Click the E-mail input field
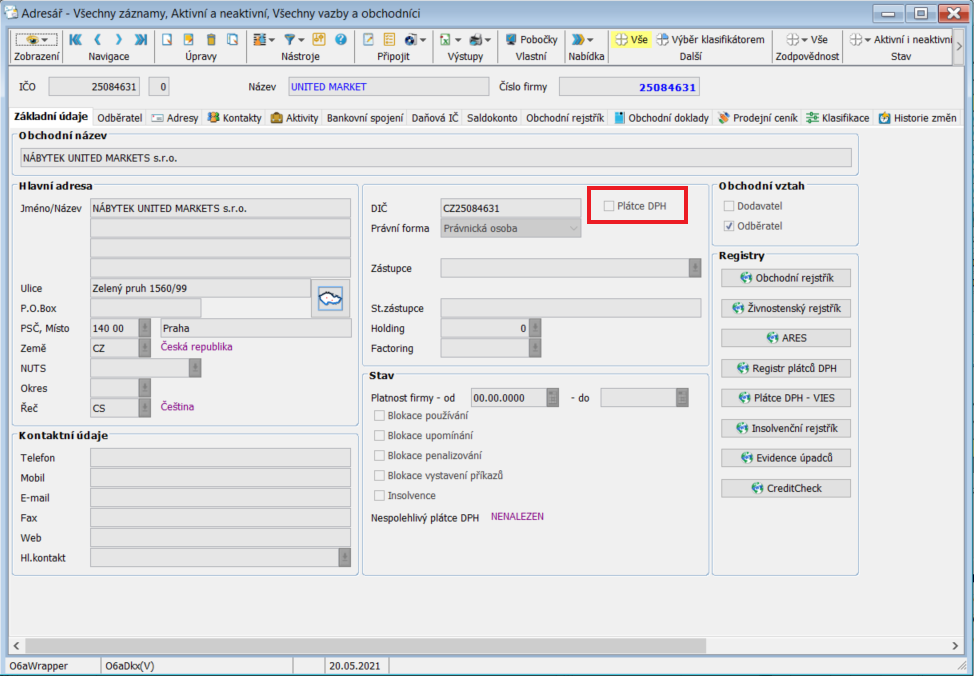 [220, 498]
